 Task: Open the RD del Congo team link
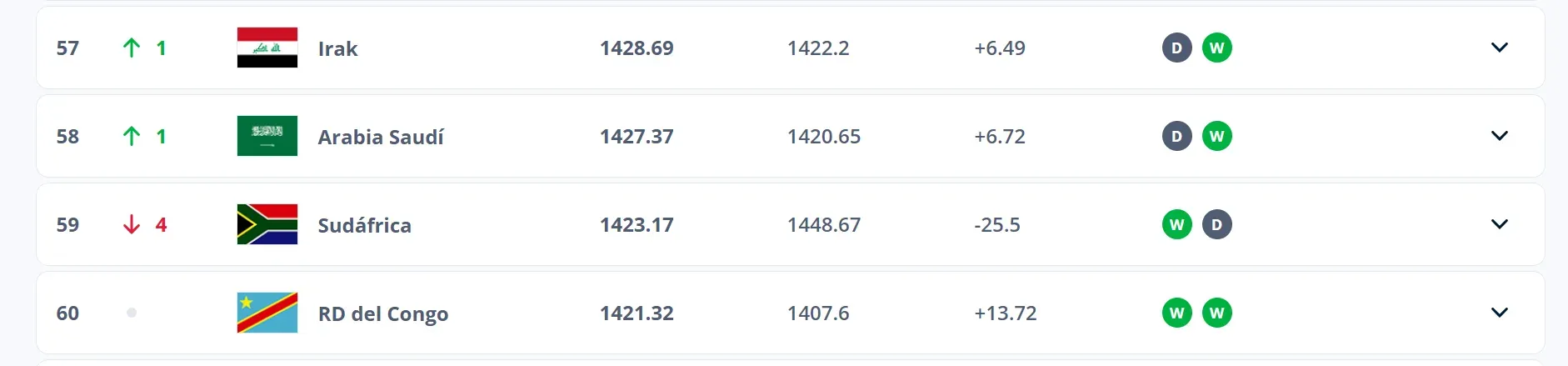383,313
